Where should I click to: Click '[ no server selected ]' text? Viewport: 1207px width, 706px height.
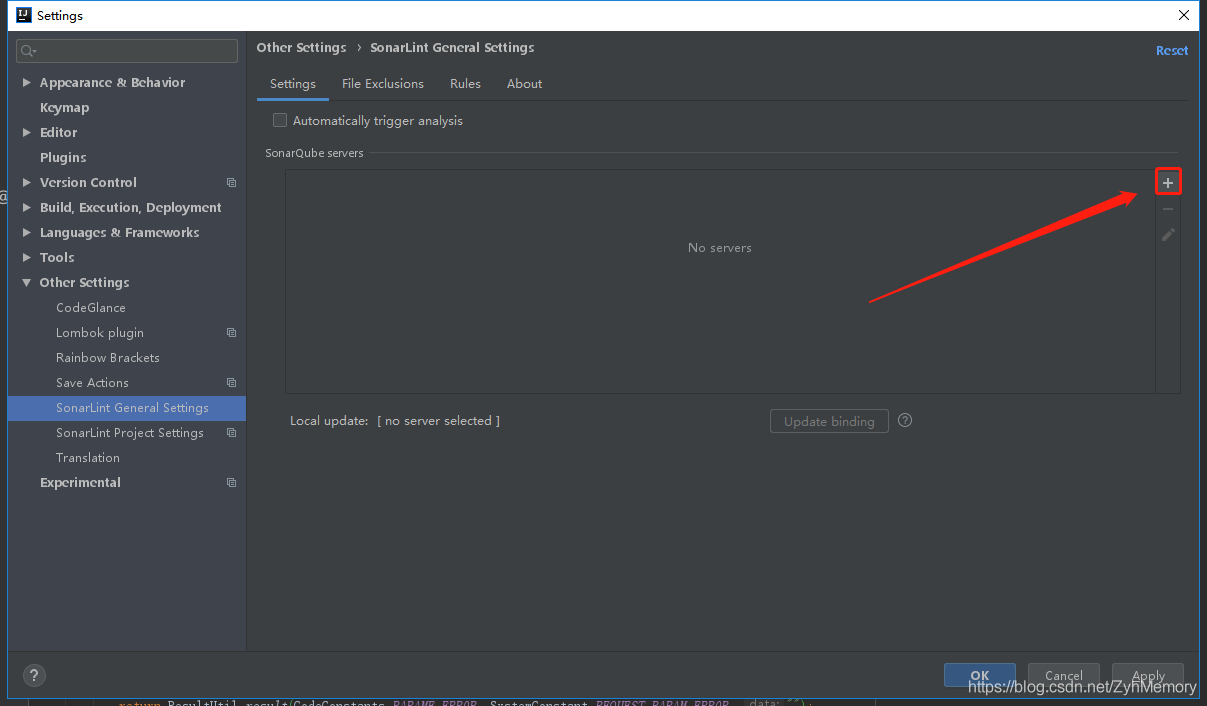(438, 421)
